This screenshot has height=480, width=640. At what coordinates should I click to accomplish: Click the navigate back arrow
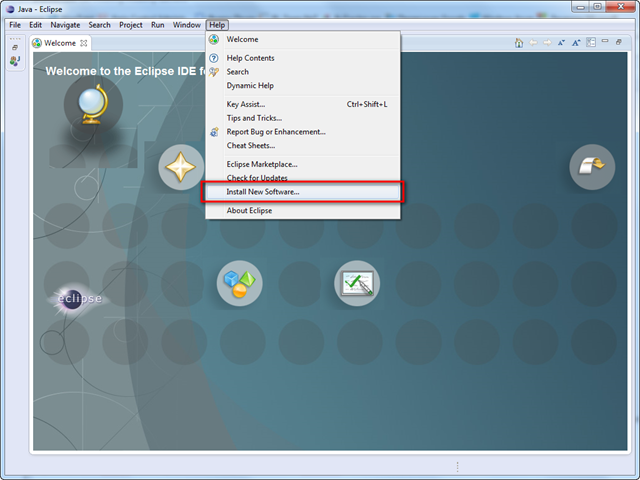tap(533, 43)
